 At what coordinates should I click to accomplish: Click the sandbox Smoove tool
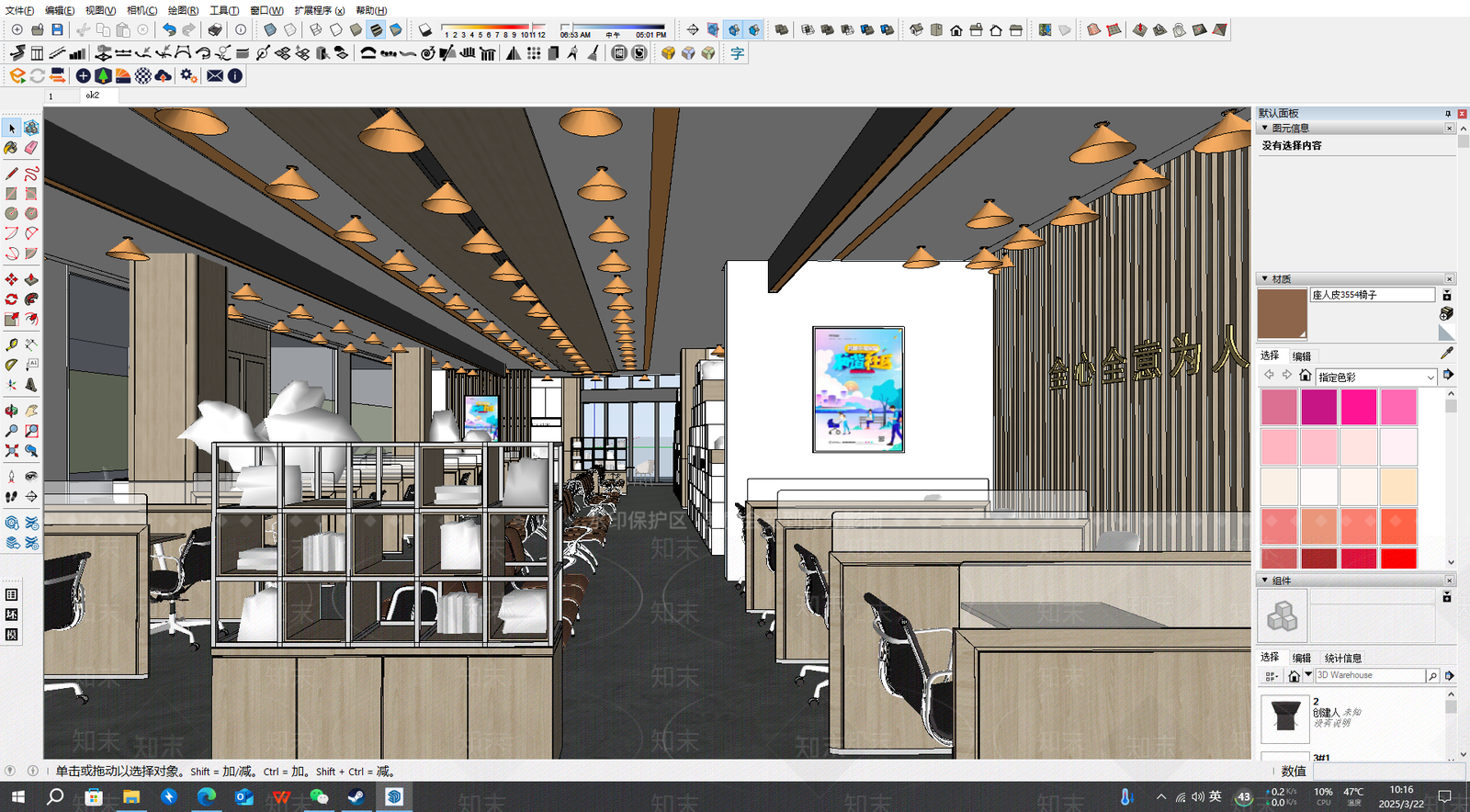1140,30
